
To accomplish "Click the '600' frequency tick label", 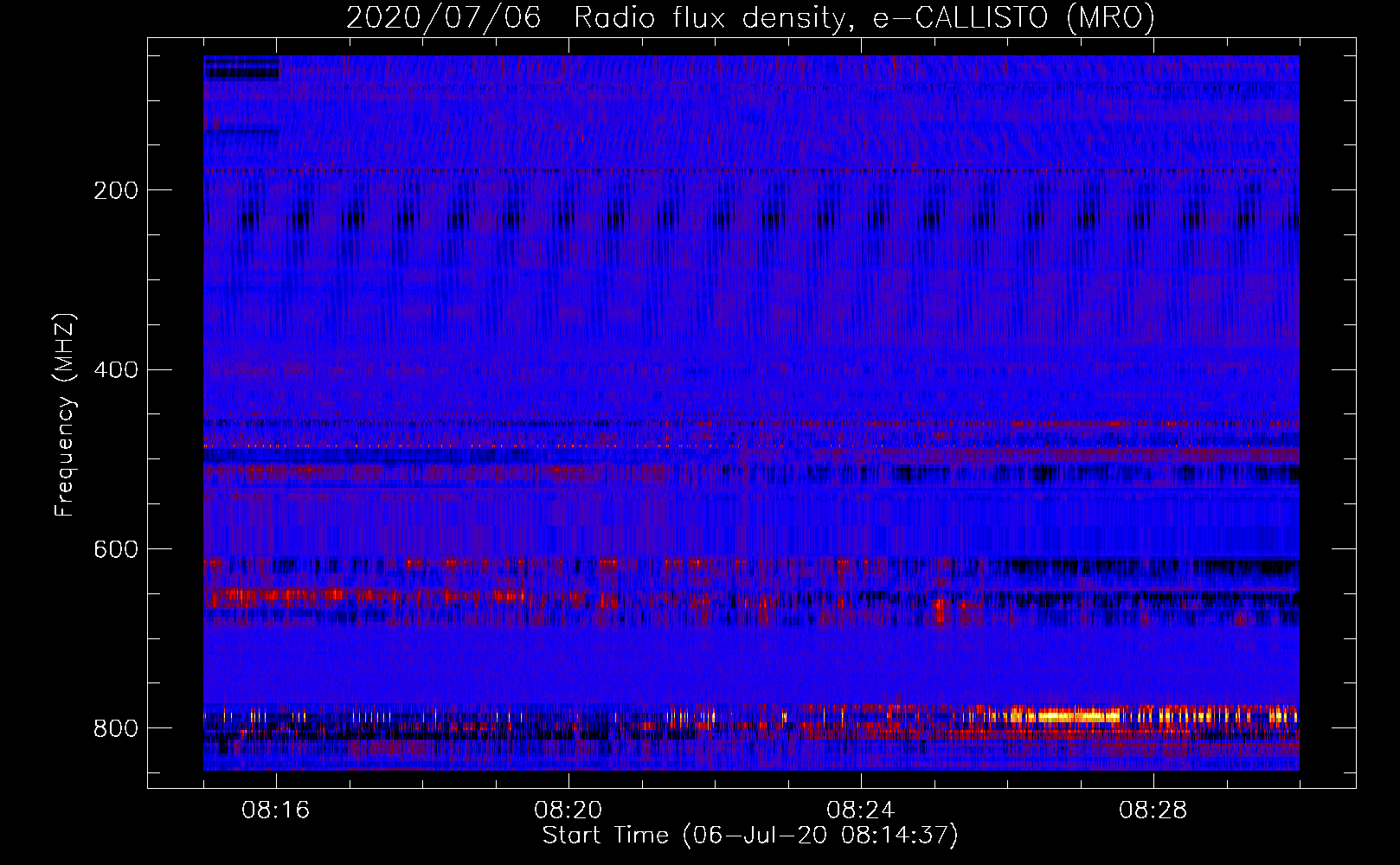I will point(115,550).
